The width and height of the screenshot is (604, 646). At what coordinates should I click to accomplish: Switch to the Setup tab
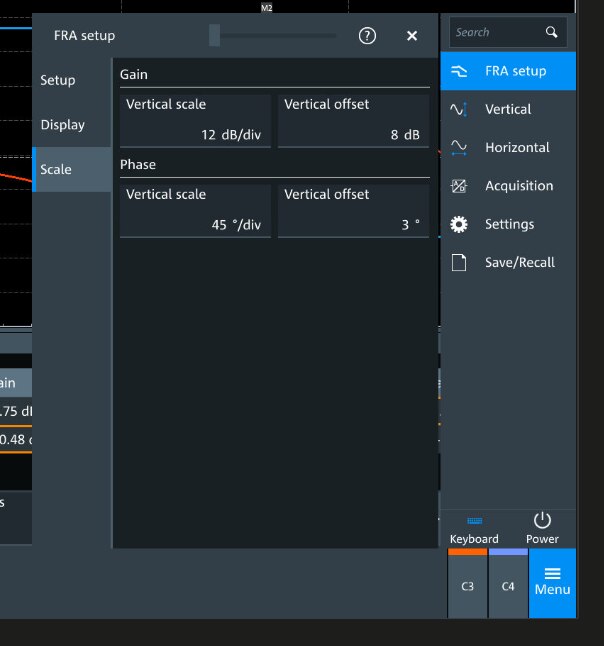[72, 80]
